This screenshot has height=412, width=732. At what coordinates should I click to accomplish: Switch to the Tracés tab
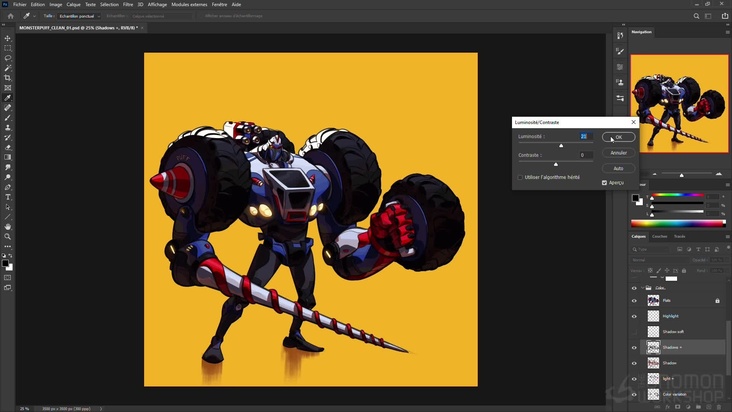[x=679, y=237]
